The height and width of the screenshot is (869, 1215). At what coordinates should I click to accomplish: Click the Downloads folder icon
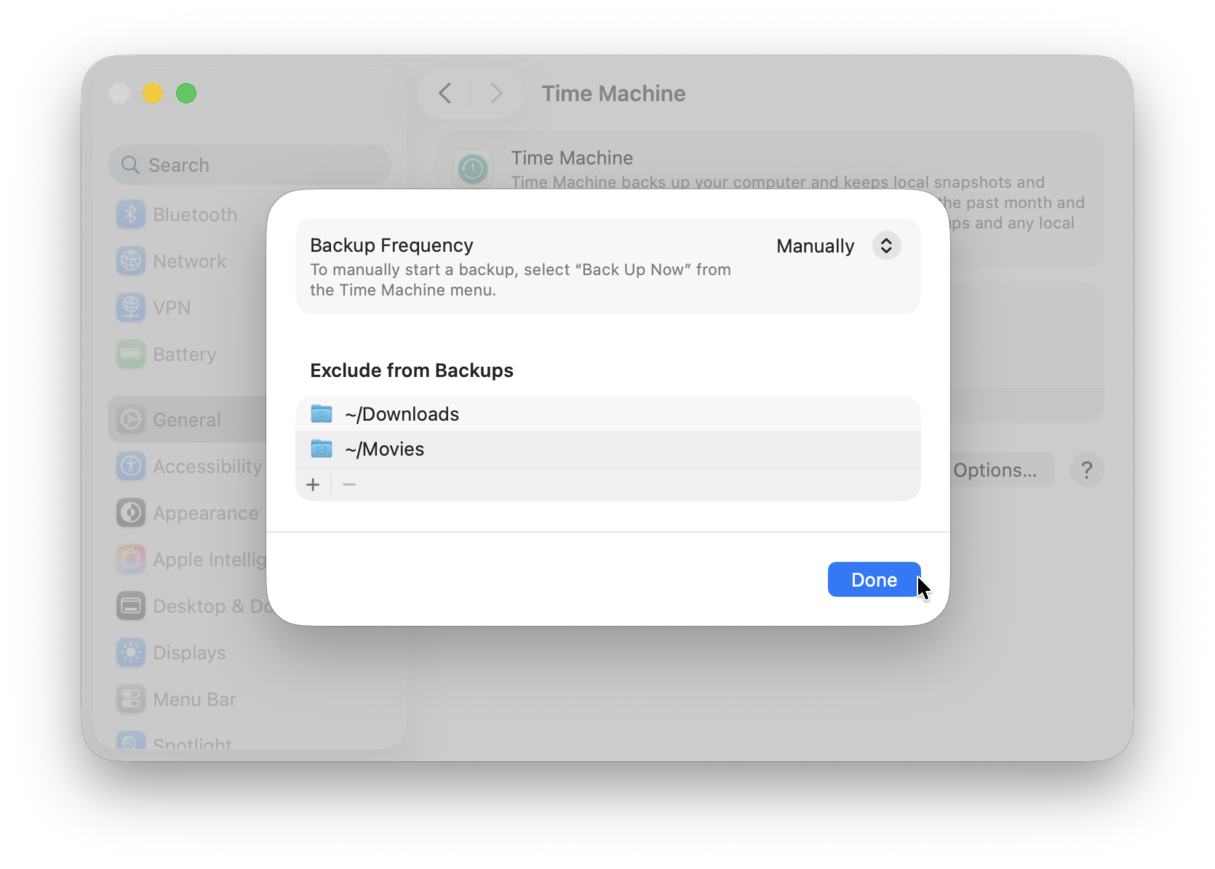click(321, 414)
